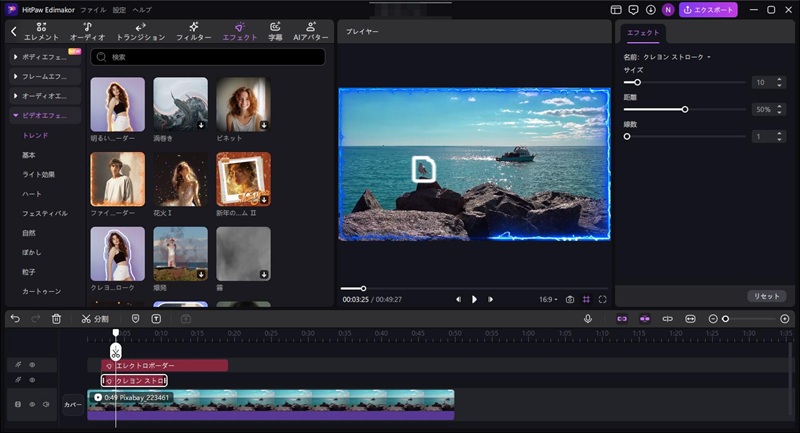Open the download center icon
The image size is (800, 433).
651,10
